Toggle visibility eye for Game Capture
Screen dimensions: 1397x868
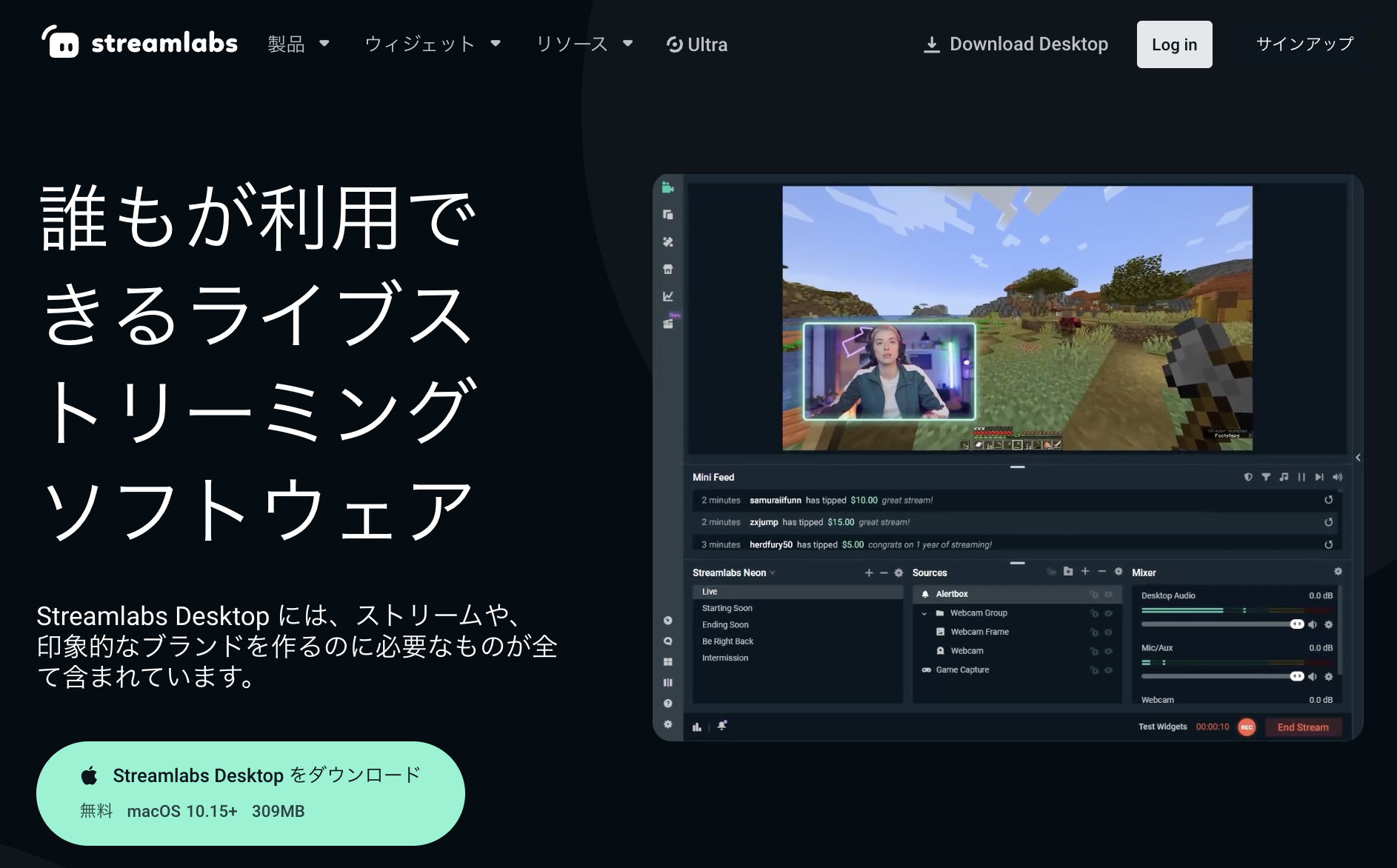tap(1109, 670)
